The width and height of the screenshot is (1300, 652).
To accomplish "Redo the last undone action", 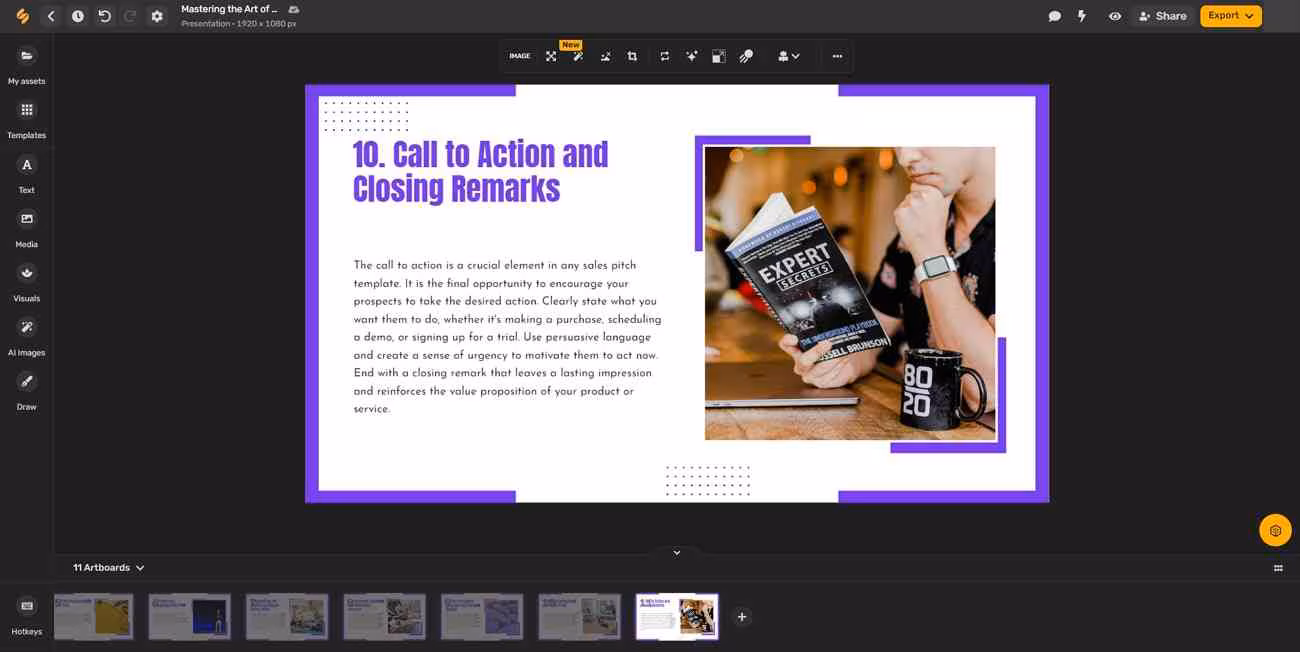I will point(130,16).
